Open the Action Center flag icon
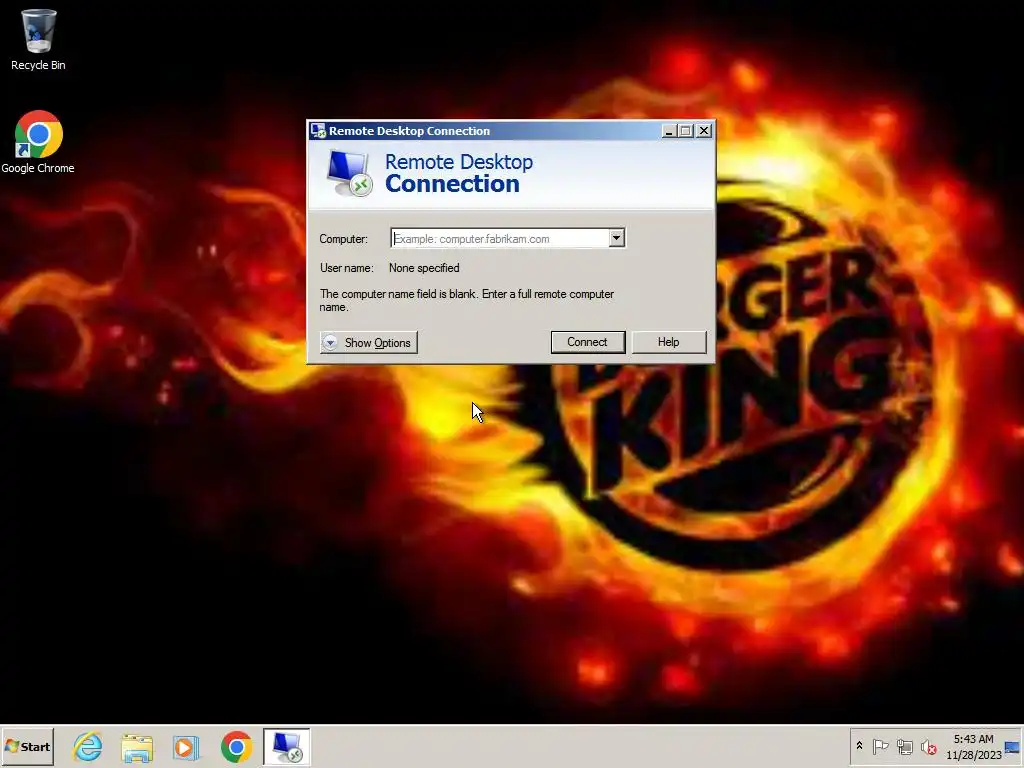 pos(880,746)
